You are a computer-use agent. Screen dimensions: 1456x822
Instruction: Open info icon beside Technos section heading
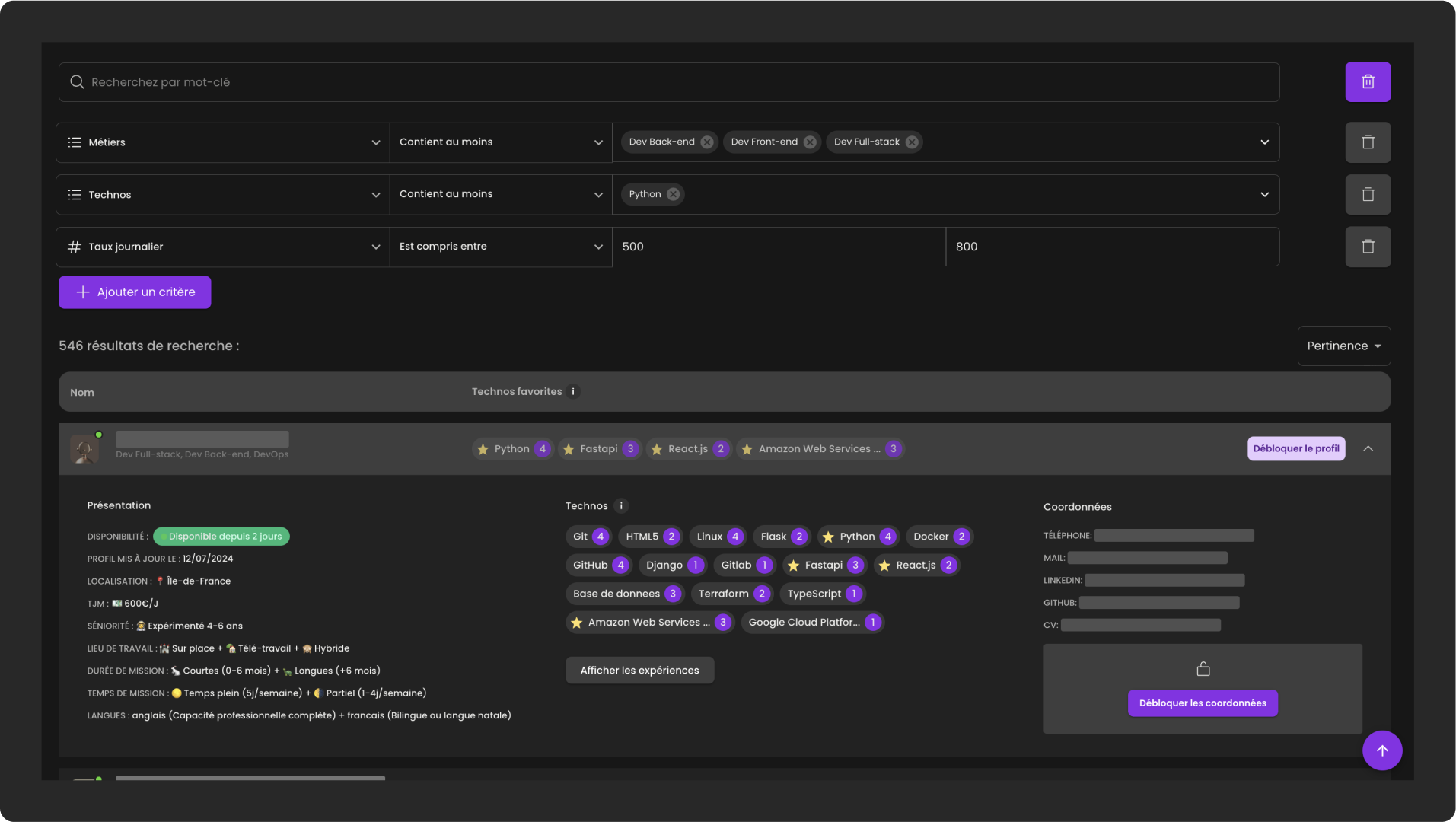coord(621,506)
